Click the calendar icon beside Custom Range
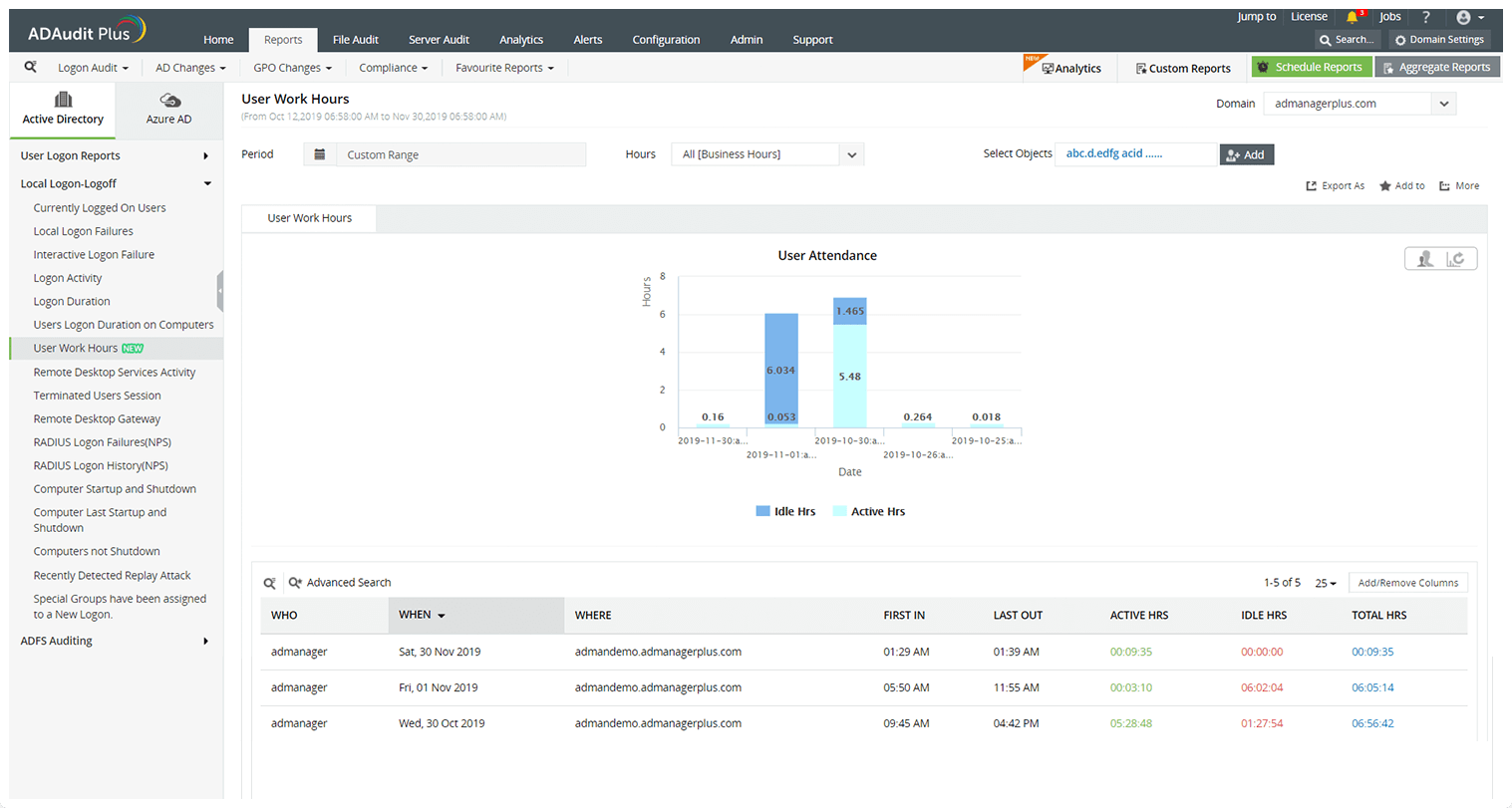 (320, 154)
